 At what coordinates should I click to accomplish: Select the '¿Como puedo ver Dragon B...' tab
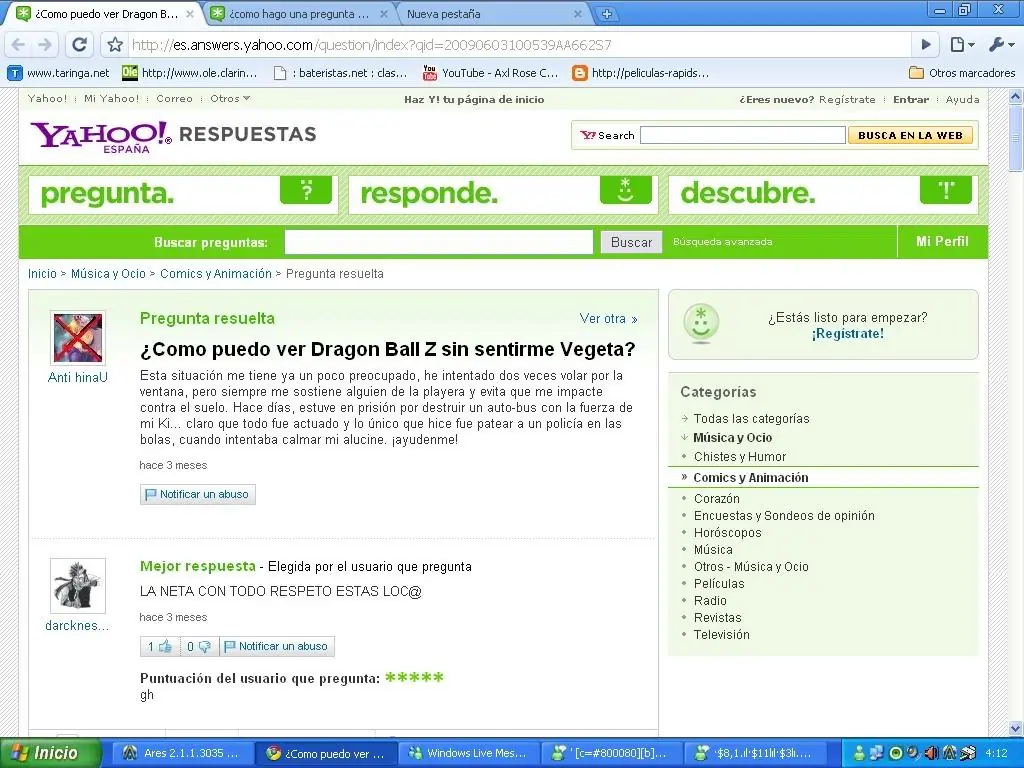tap(104, 14)
